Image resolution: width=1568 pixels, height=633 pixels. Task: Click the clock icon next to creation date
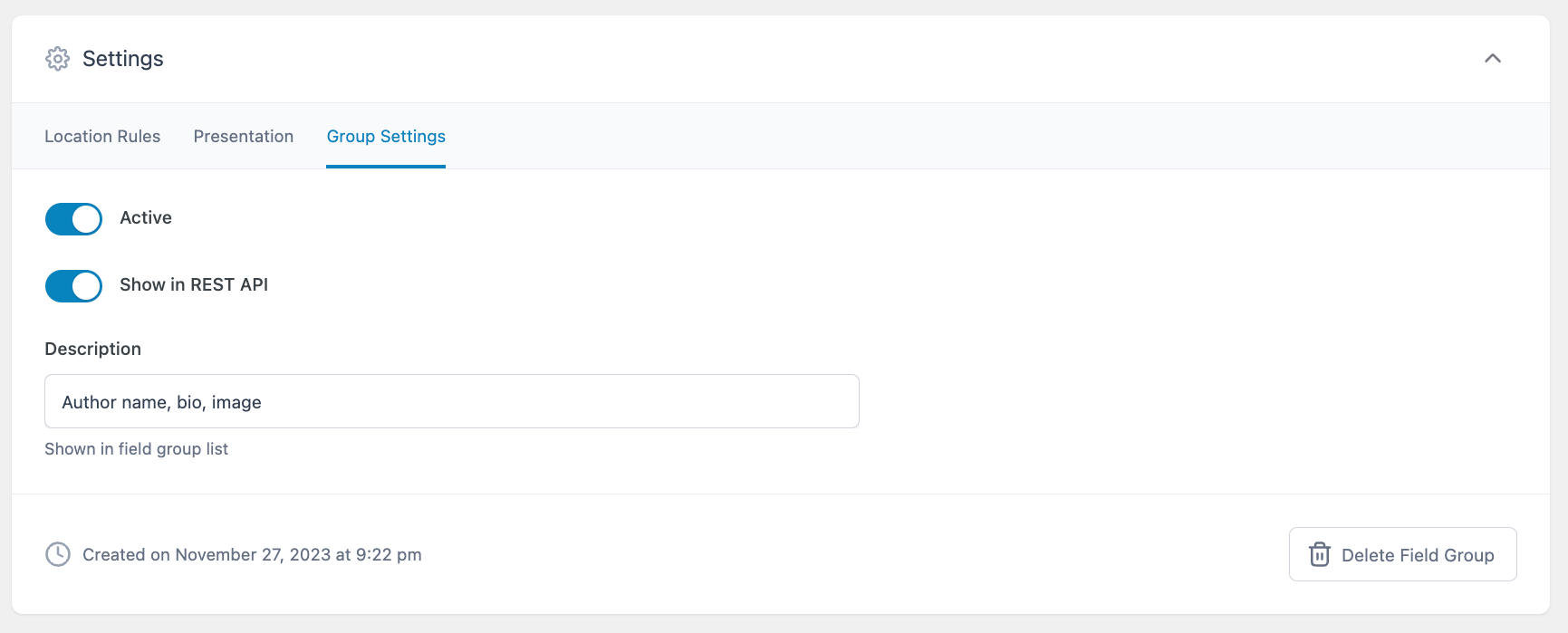(57, 553)
